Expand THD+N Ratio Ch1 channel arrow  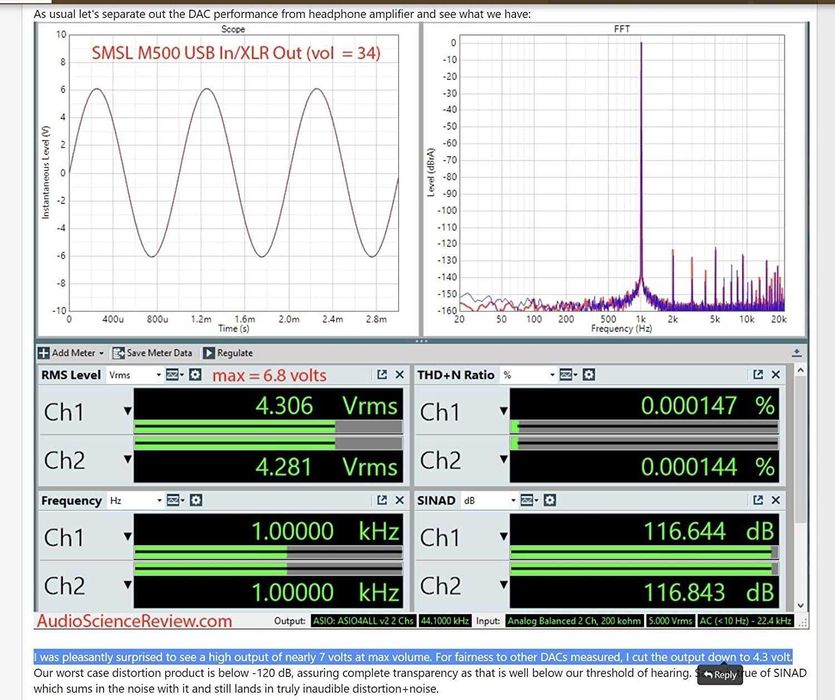pyautogui.click(x=503, y=411)
